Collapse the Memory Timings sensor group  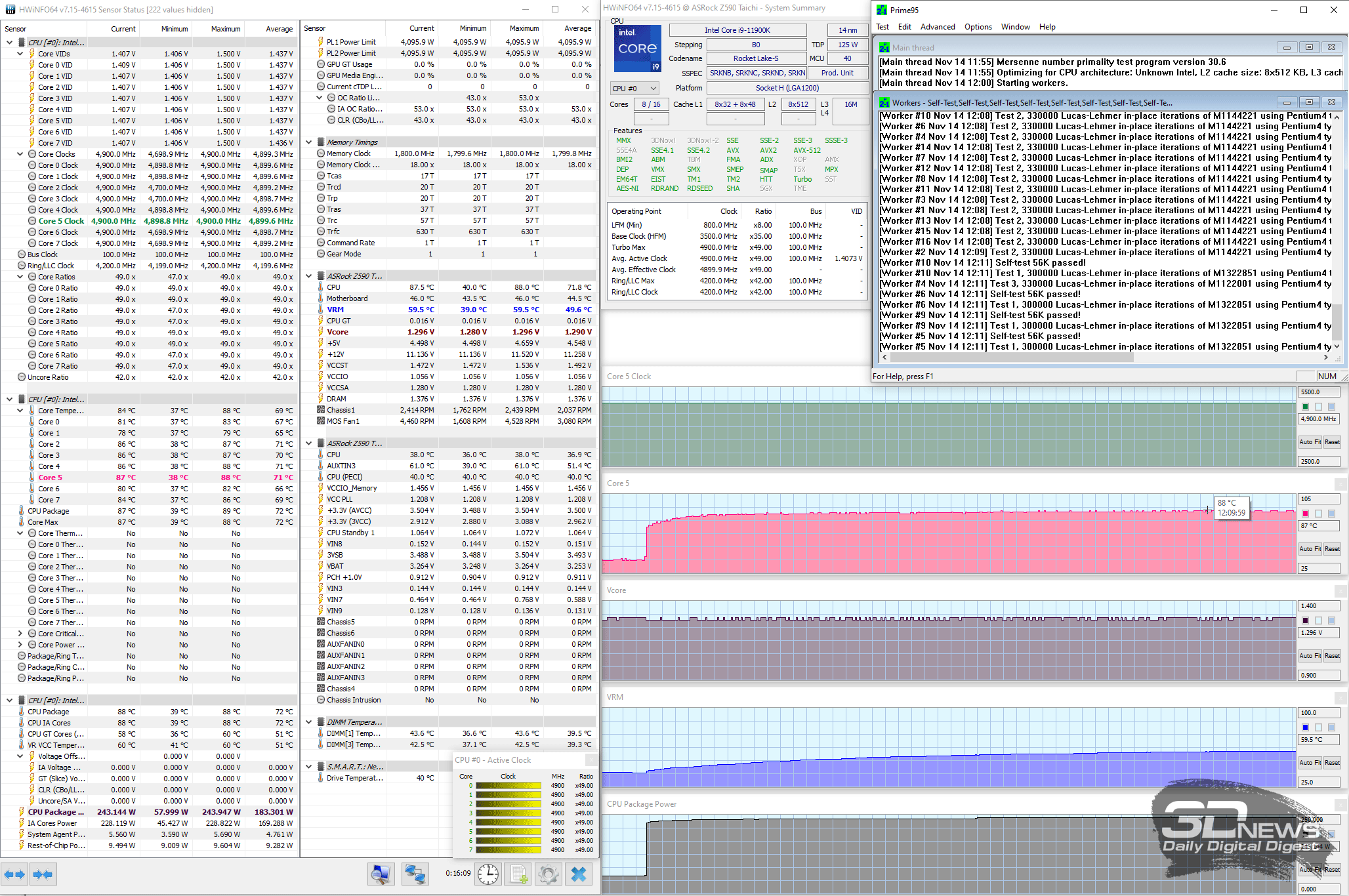309,142
